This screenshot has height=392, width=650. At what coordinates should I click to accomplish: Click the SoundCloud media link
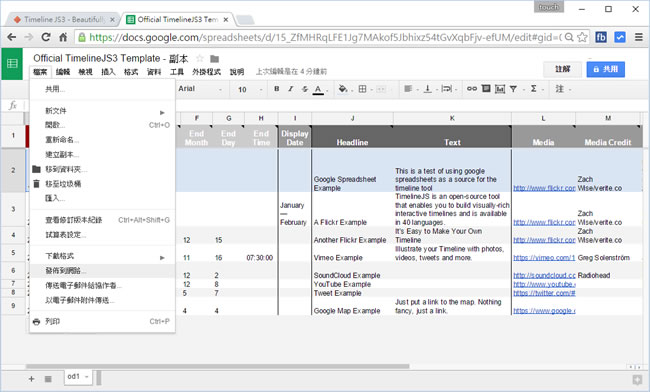(x=544, y=276)
